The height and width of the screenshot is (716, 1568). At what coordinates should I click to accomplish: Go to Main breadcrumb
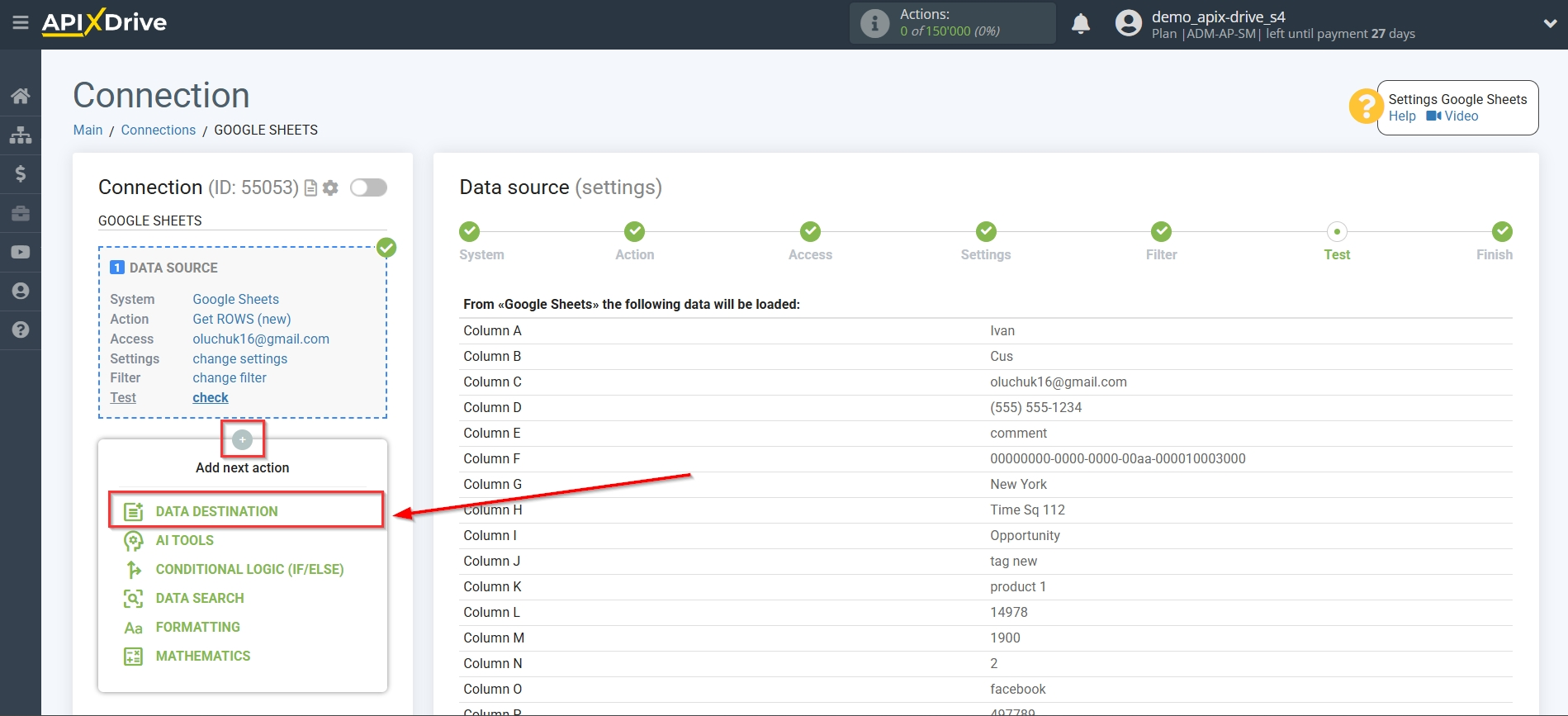coord(88,130)
